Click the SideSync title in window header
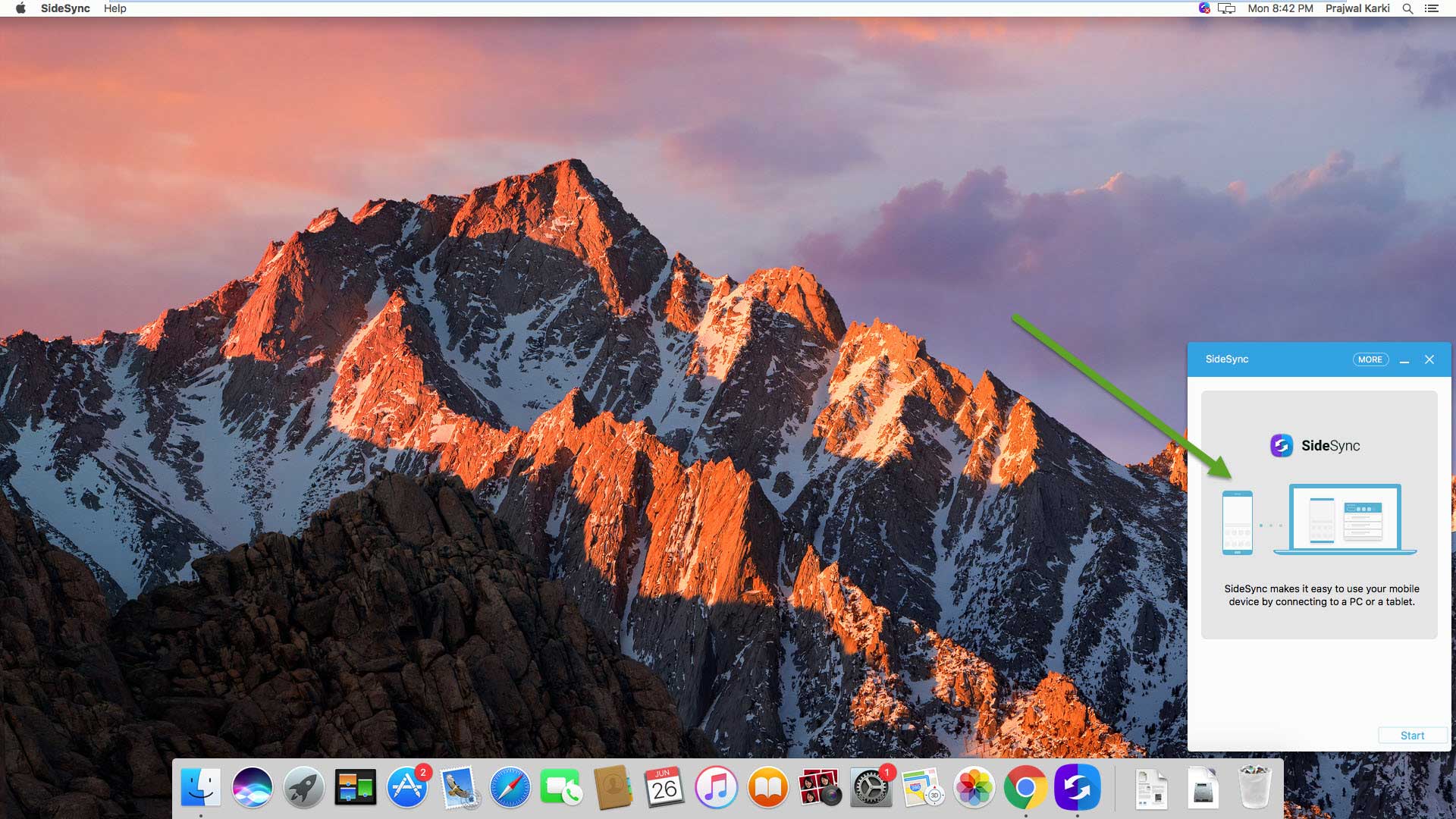 coord(1226,359)
